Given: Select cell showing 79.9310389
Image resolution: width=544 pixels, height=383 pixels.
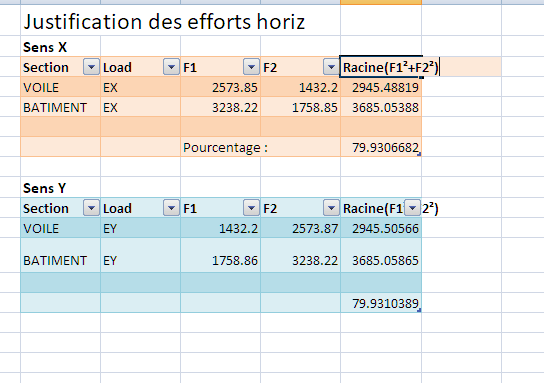Looking at the screenshot, I should [381, 303].
